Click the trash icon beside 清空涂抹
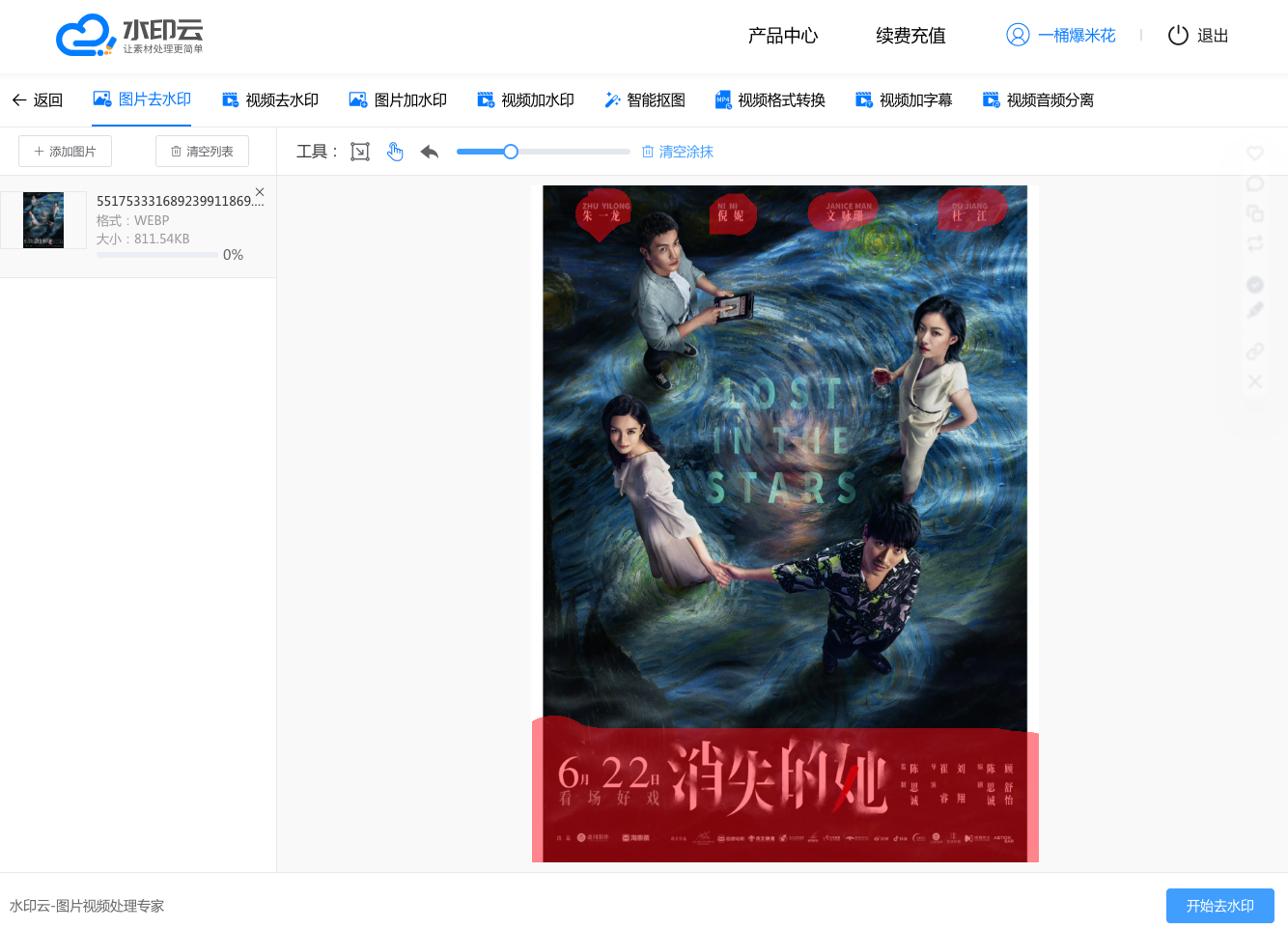Screen dimensions: 1288x929 pos(648,152)
